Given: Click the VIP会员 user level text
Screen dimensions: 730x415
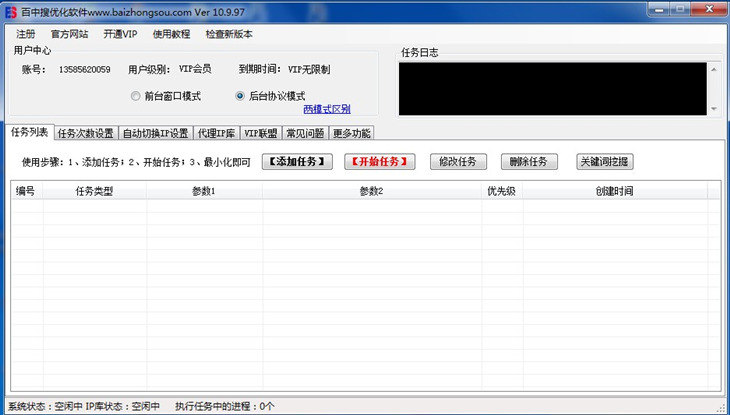Looking at the screenshot, I should coord(195,69).
